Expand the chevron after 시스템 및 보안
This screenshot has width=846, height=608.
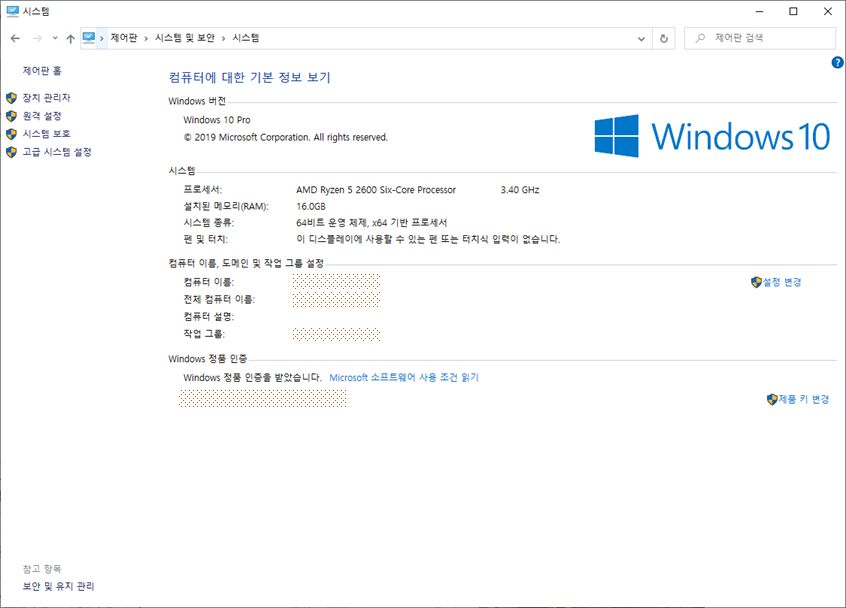point(223,38)
